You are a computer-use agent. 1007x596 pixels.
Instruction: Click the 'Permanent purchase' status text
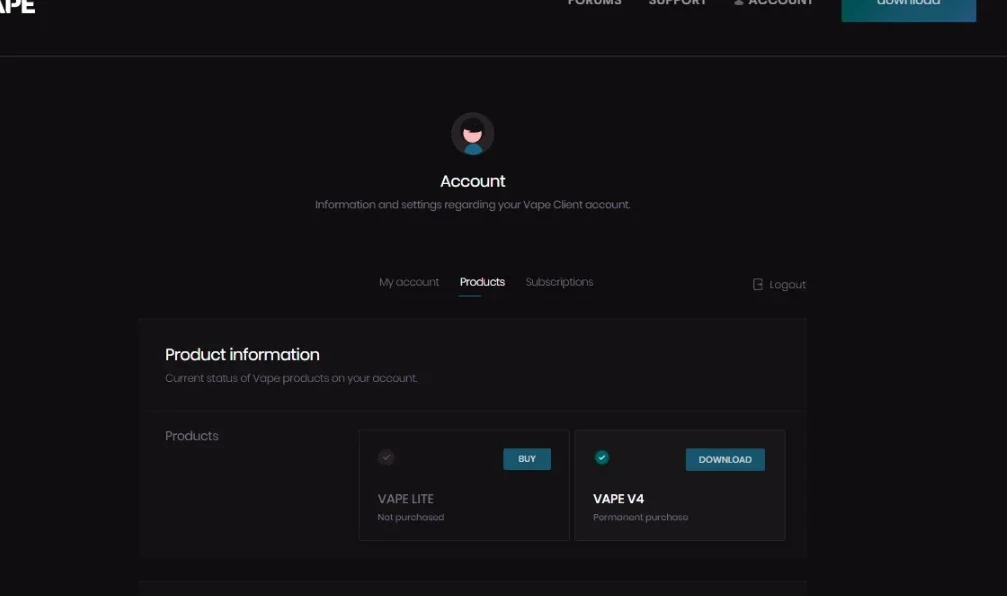click(x=640, y=517)
